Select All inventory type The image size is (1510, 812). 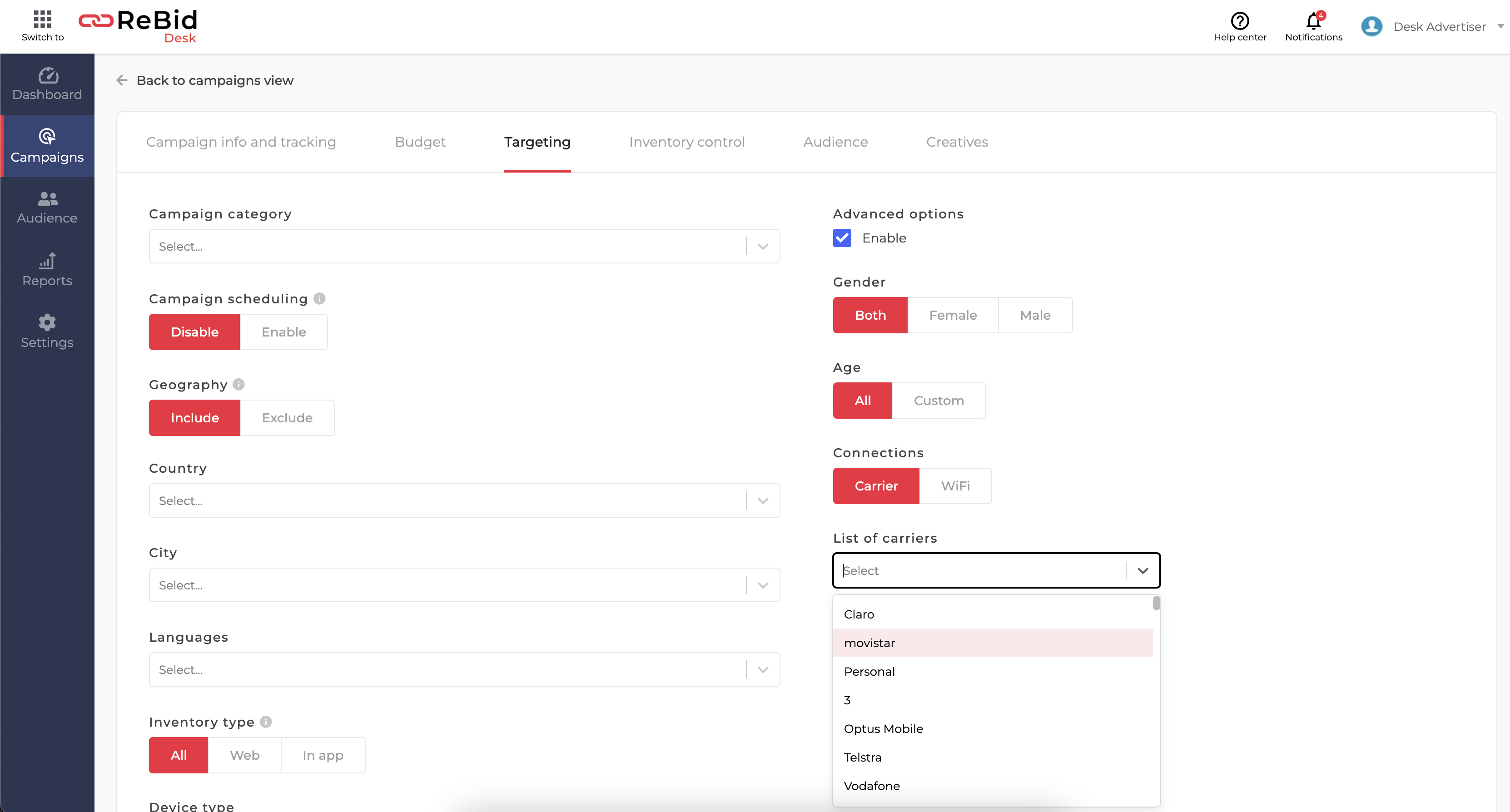coord(178,755)
